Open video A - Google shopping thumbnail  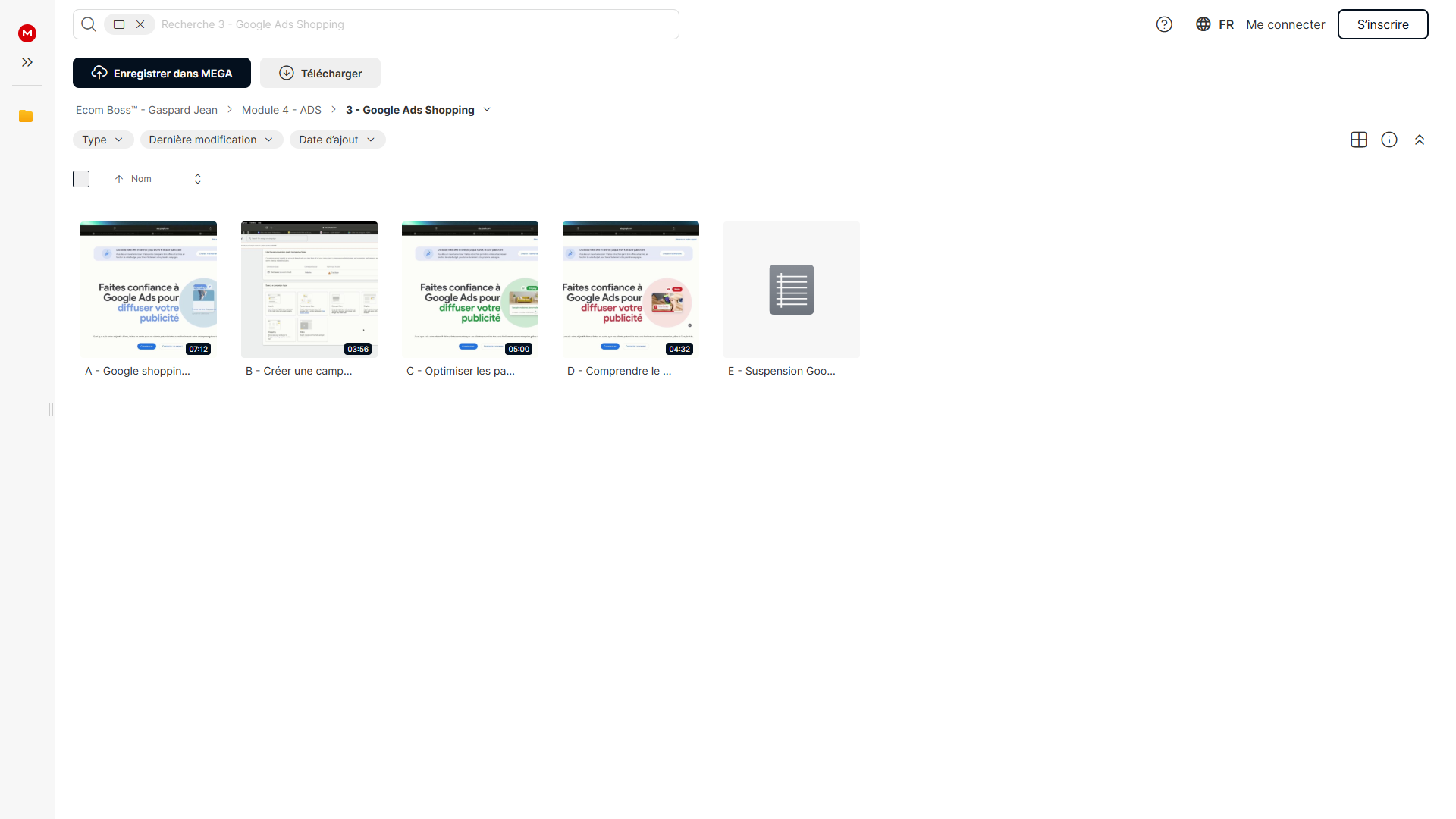[149, 290]
